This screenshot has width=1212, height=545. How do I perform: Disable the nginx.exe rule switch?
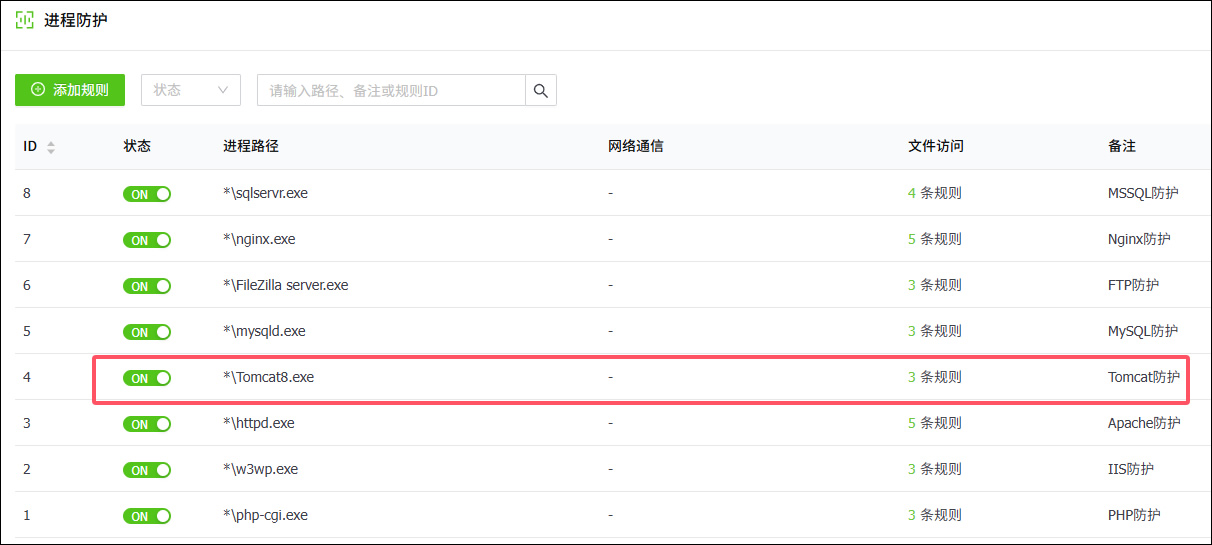coord(147,240)
